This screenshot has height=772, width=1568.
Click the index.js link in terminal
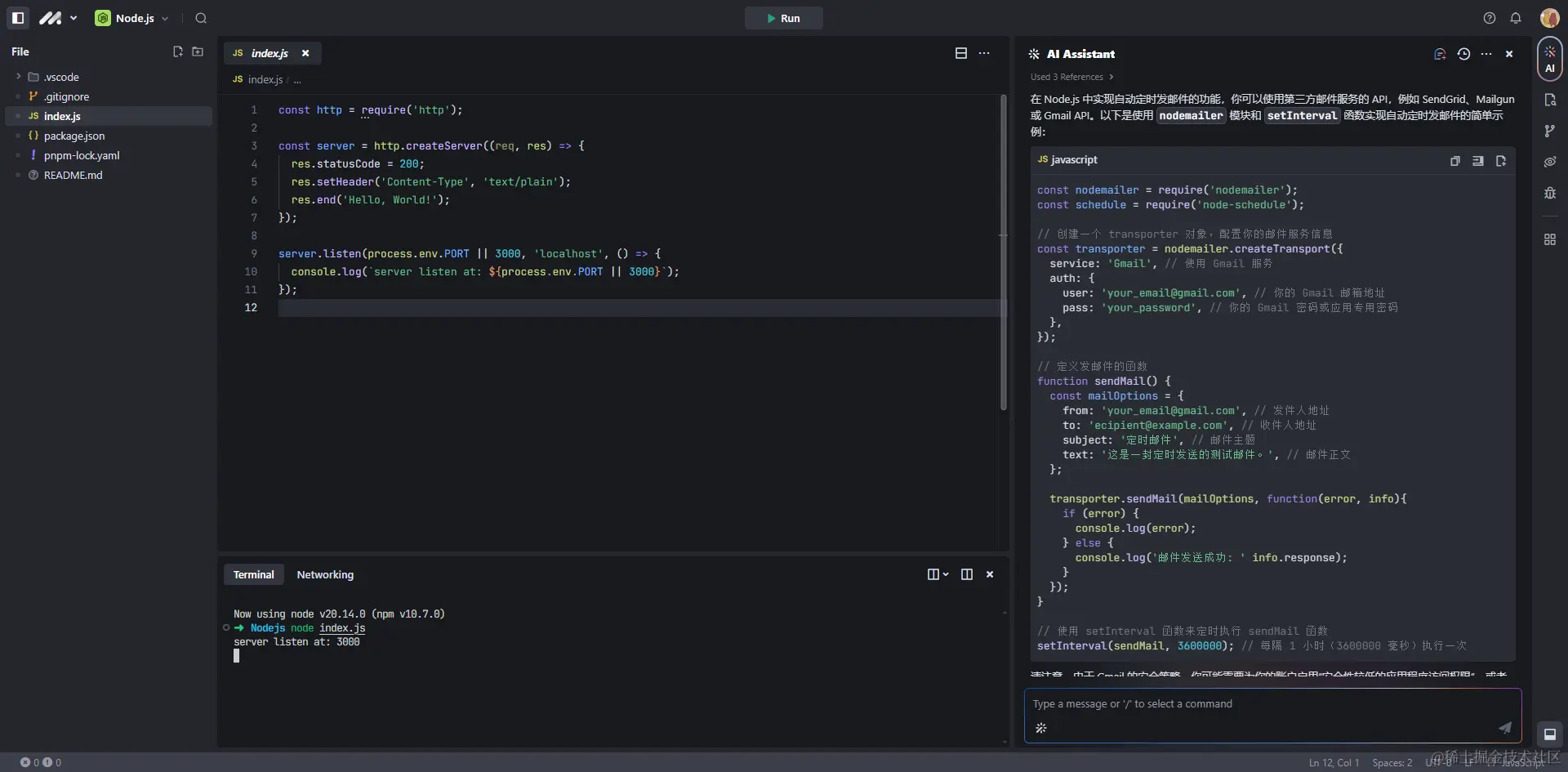(x=342, y=628)
